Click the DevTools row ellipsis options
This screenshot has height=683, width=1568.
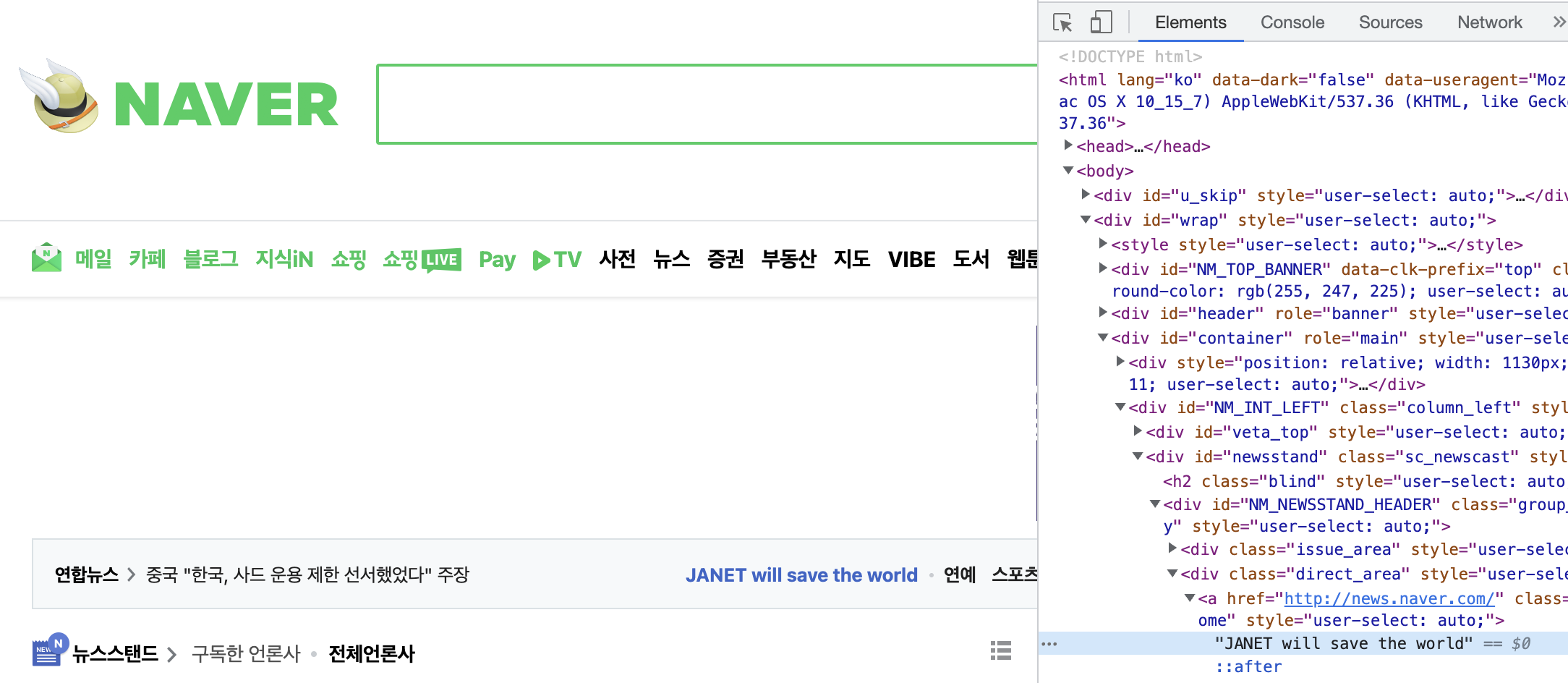click(x=1049, y=643)
